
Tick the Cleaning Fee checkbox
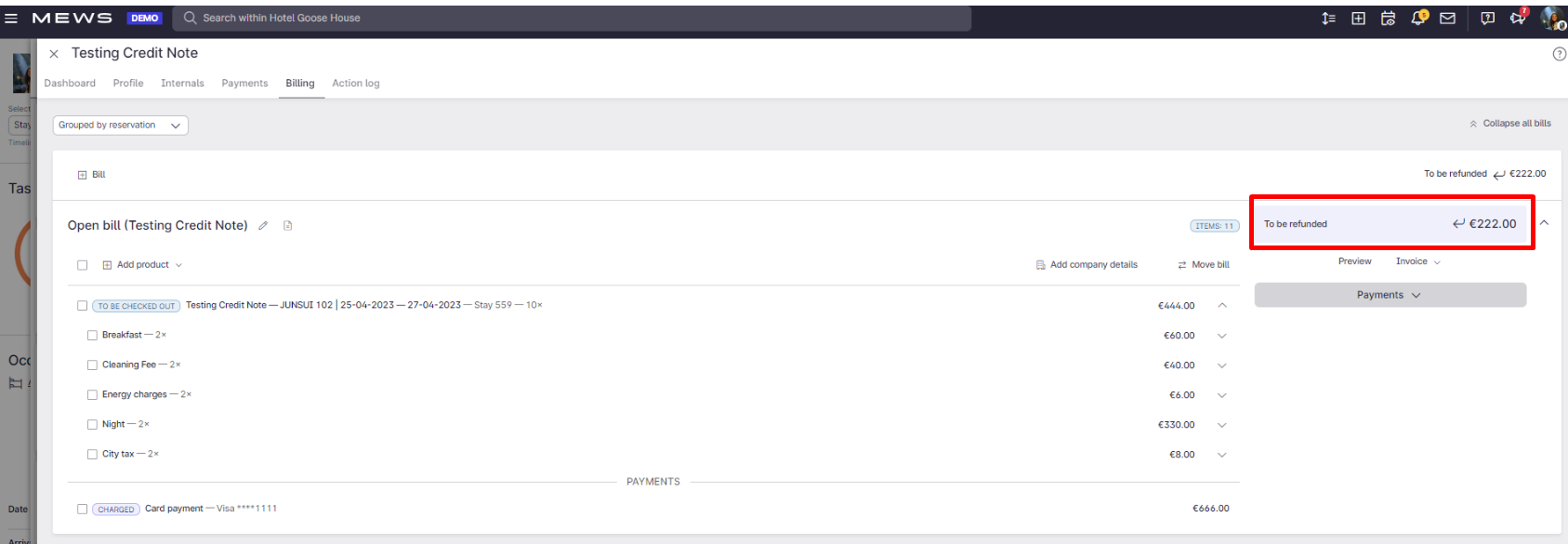(x=92, y=365)
